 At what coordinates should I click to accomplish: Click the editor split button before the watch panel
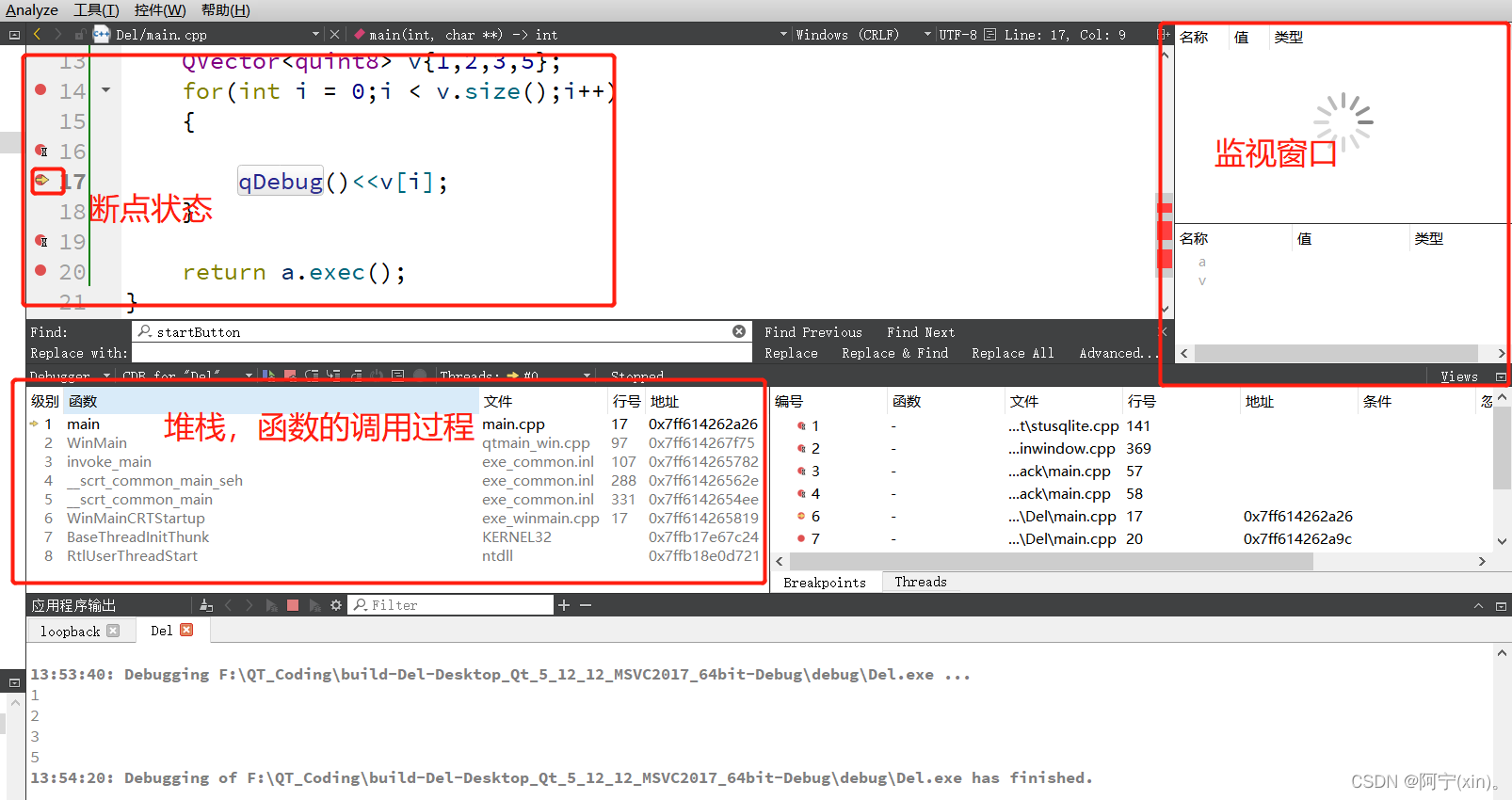[x=1165, y=34]
